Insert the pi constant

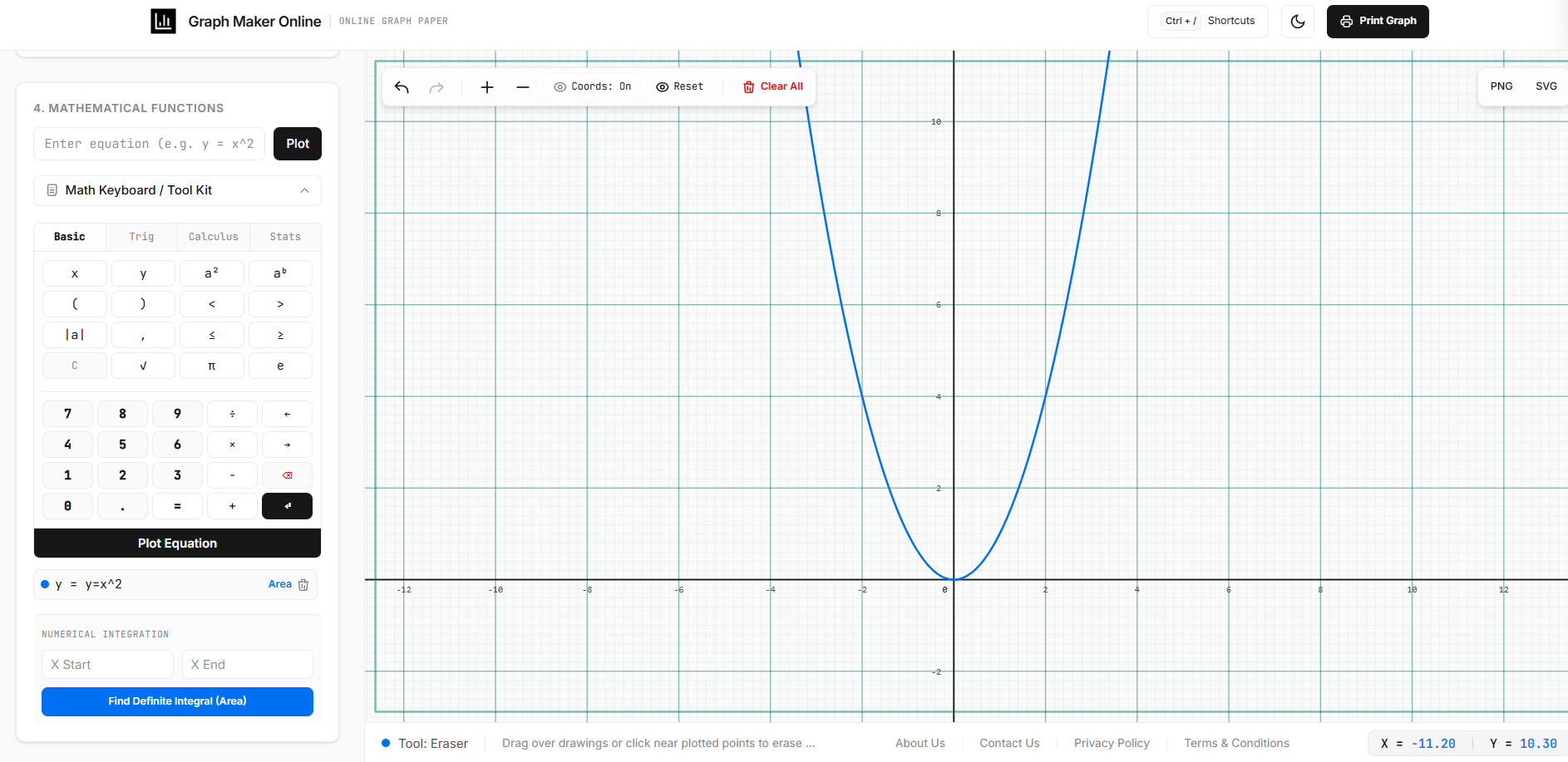(x=212, y=366)
